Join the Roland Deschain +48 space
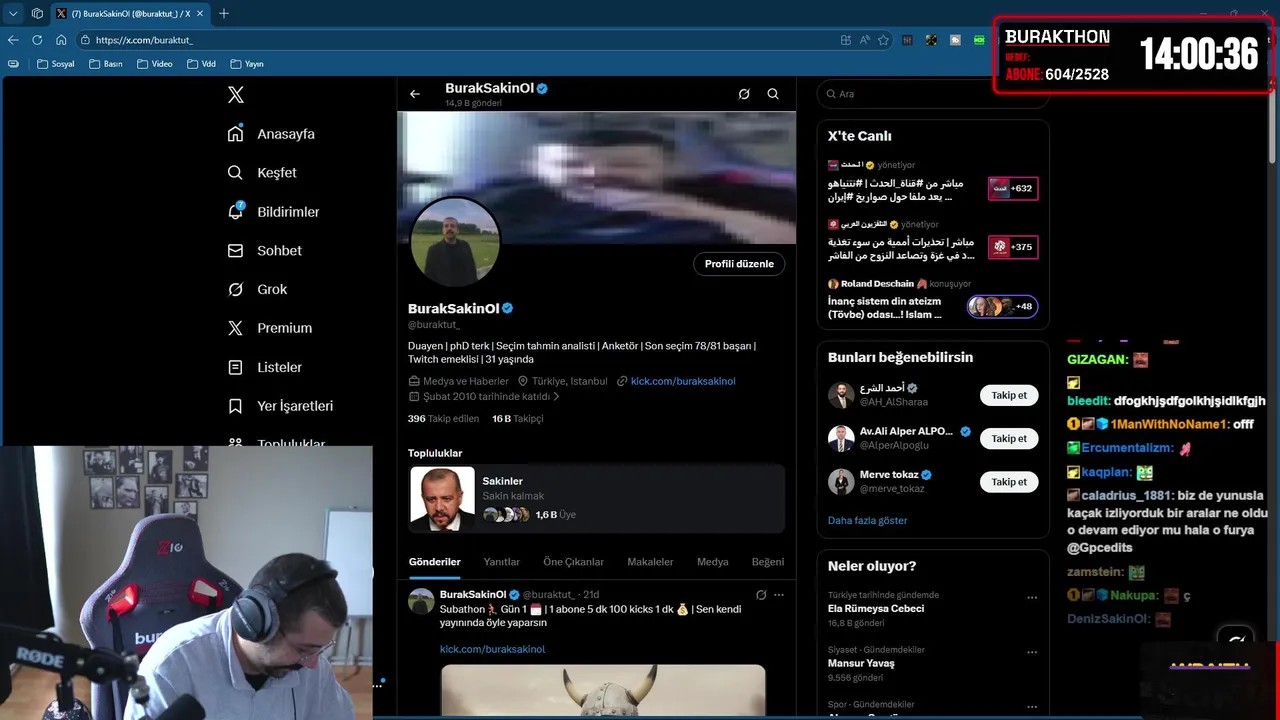The width and height of the screenshot is (1280, 720). click(1003, 306)
